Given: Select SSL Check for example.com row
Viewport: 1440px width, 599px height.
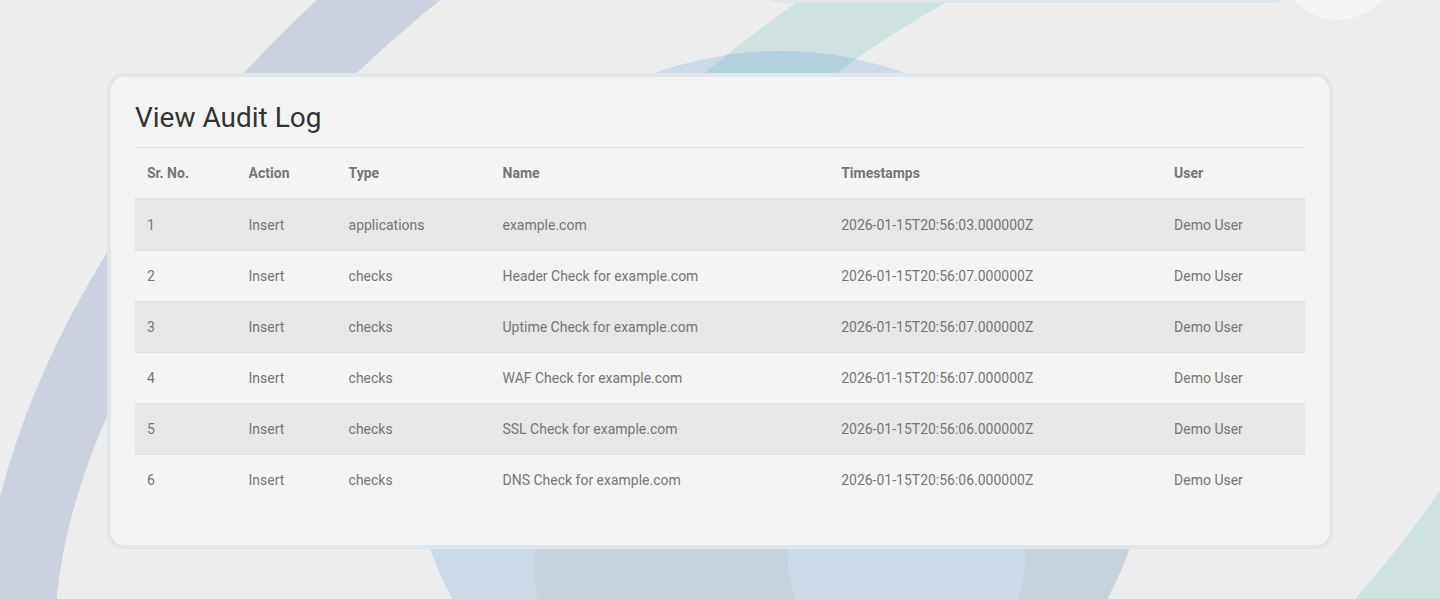Looking at the screenshot, I should coord(589,428).
